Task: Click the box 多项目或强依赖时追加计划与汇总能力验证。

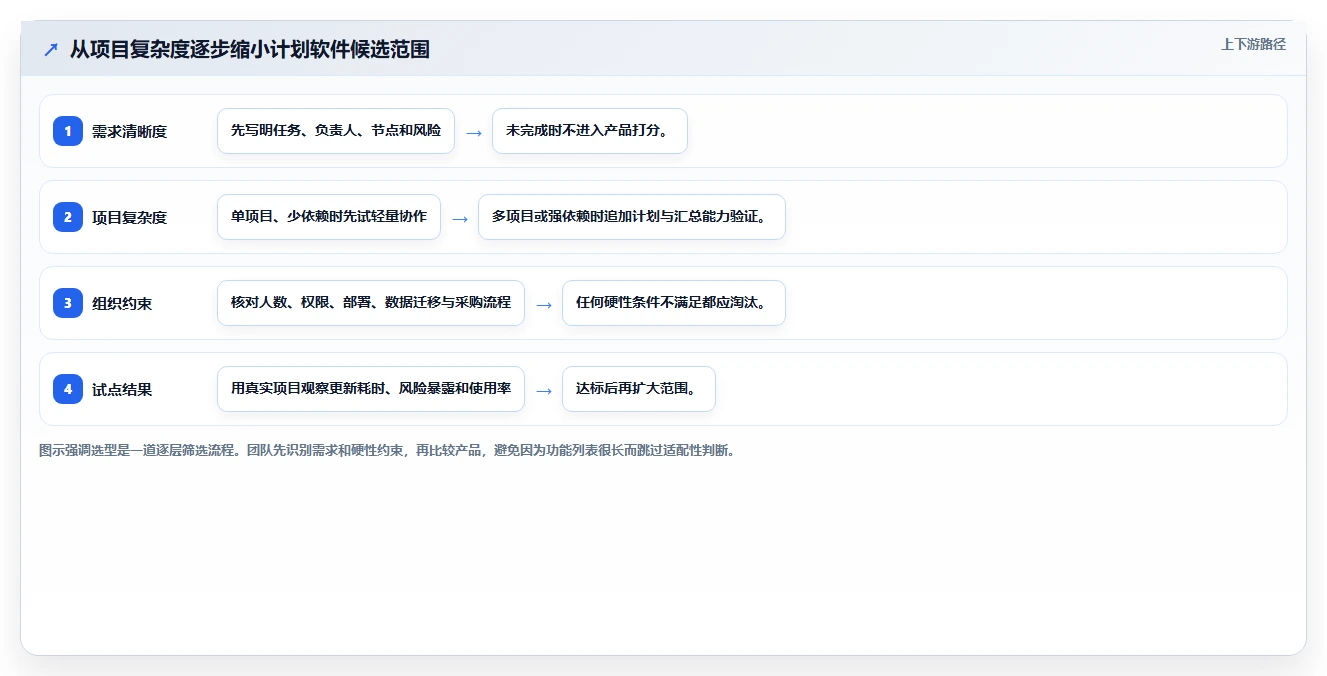Action: 632,217
